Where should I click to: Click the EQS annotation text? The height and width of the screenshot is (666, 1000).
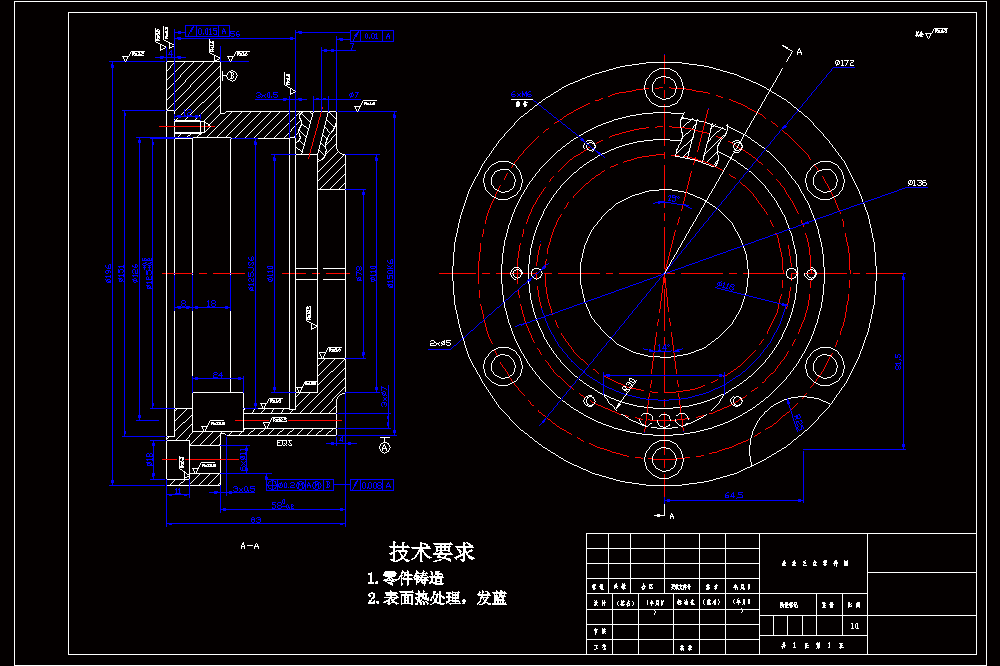coord(284,443)
